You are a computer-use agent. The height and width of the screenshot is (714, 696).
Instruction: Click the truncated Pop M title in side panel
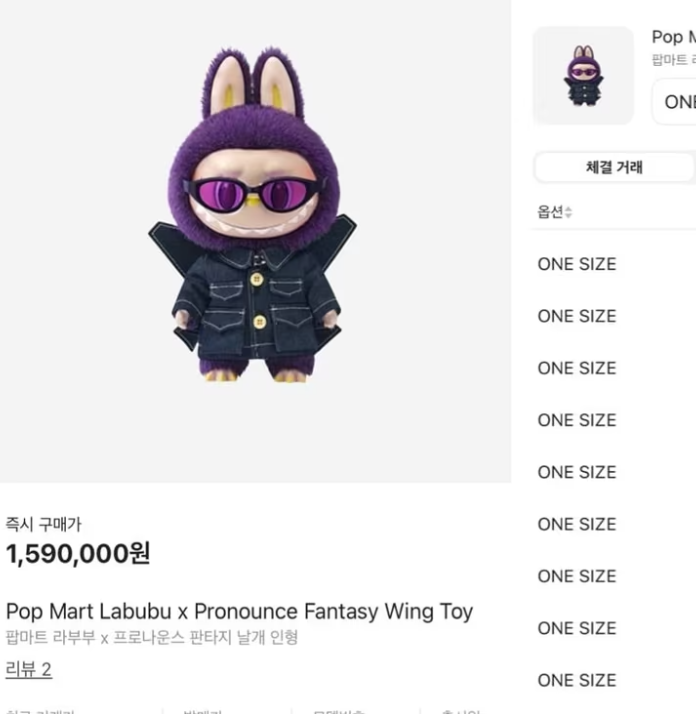coord(672,37)
